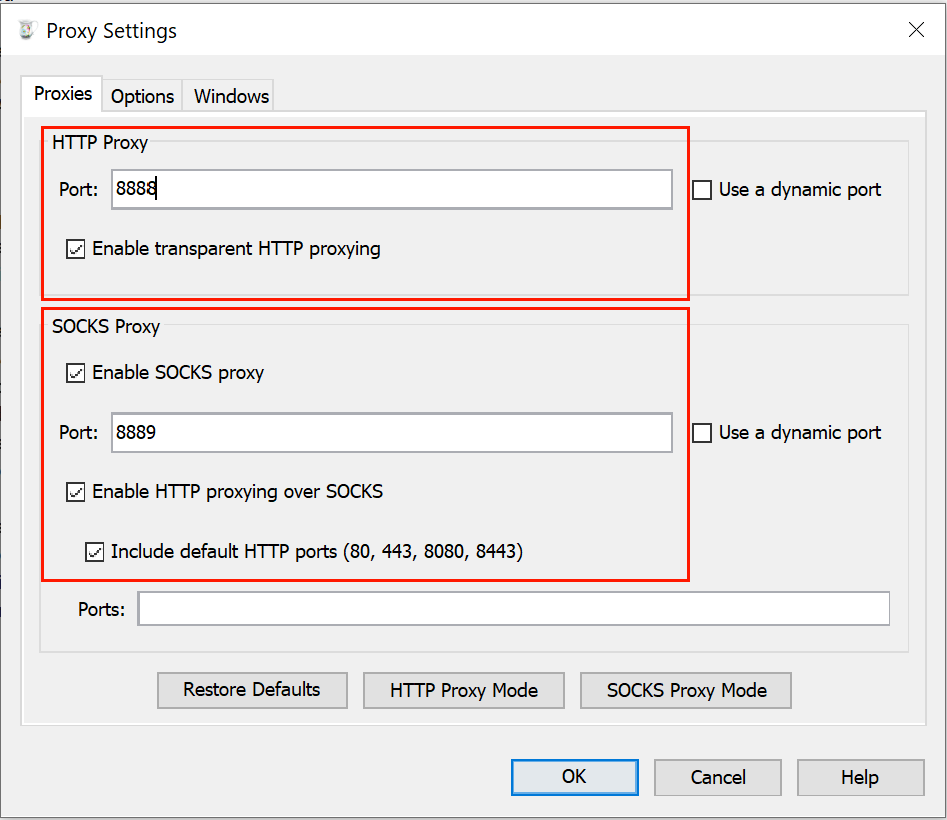The width and height of the screenshot is (947, 820).
Task: Click the HTTP Proxy port field
Action: point(391,189)
